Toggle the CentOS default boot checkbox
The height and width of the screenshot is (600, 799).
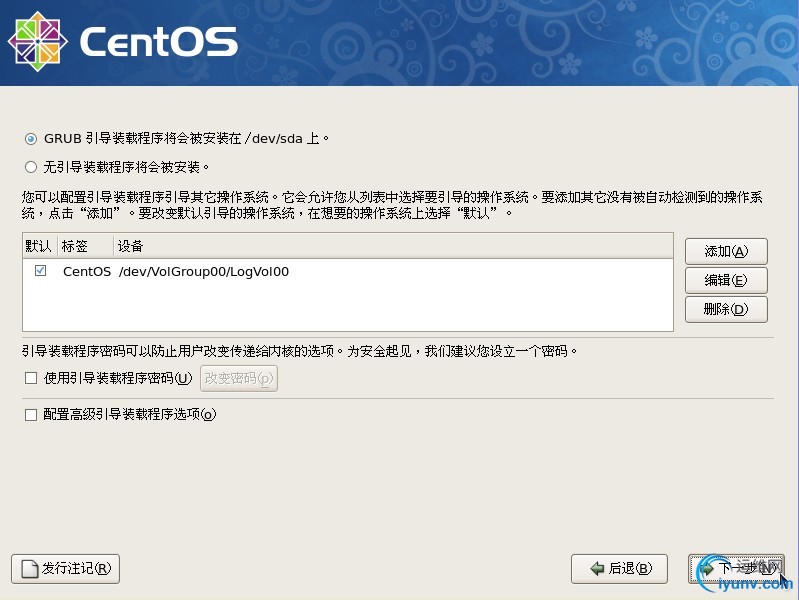[41, 271]
